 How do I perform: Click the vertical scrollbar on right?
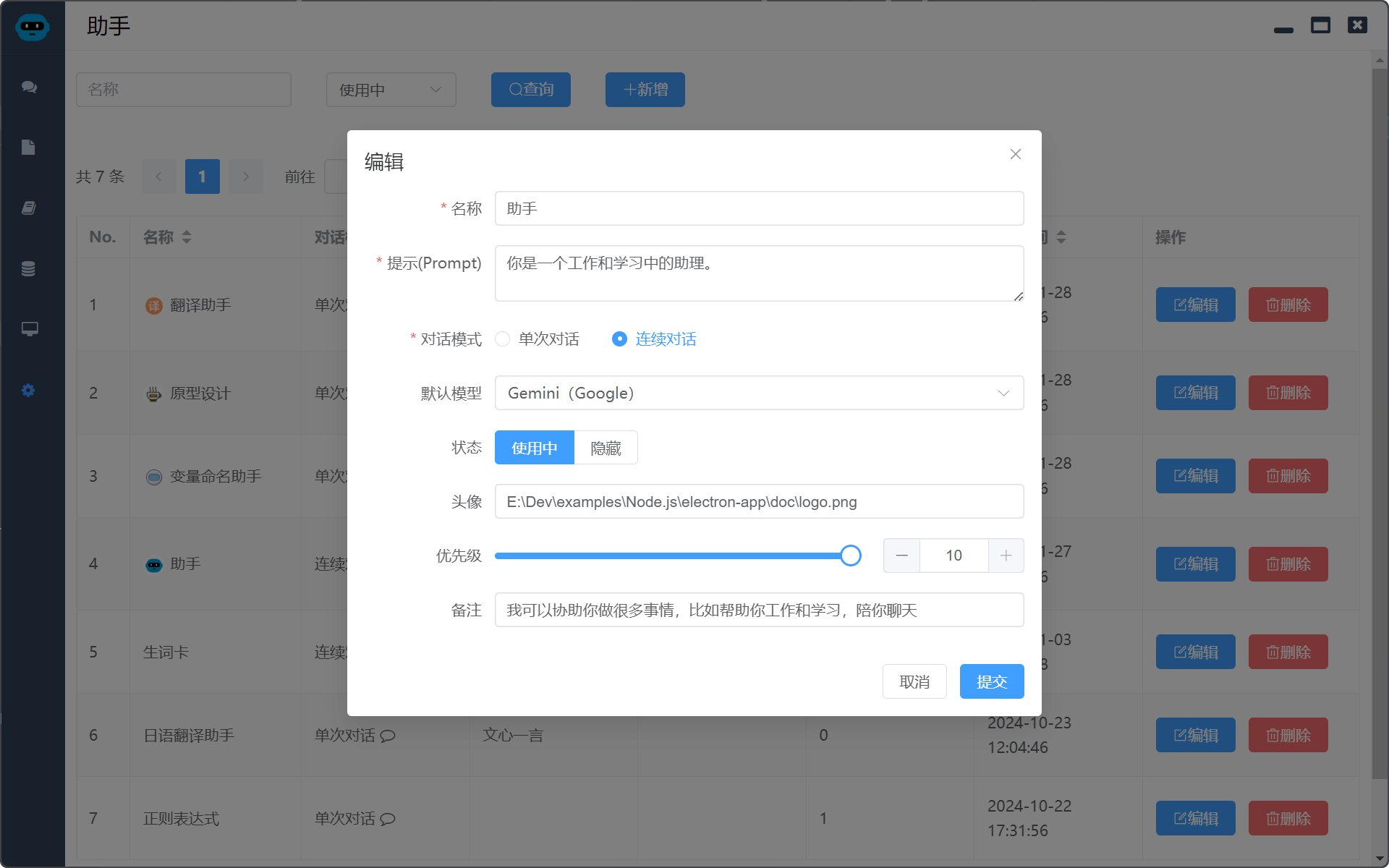click(1380, 423)
